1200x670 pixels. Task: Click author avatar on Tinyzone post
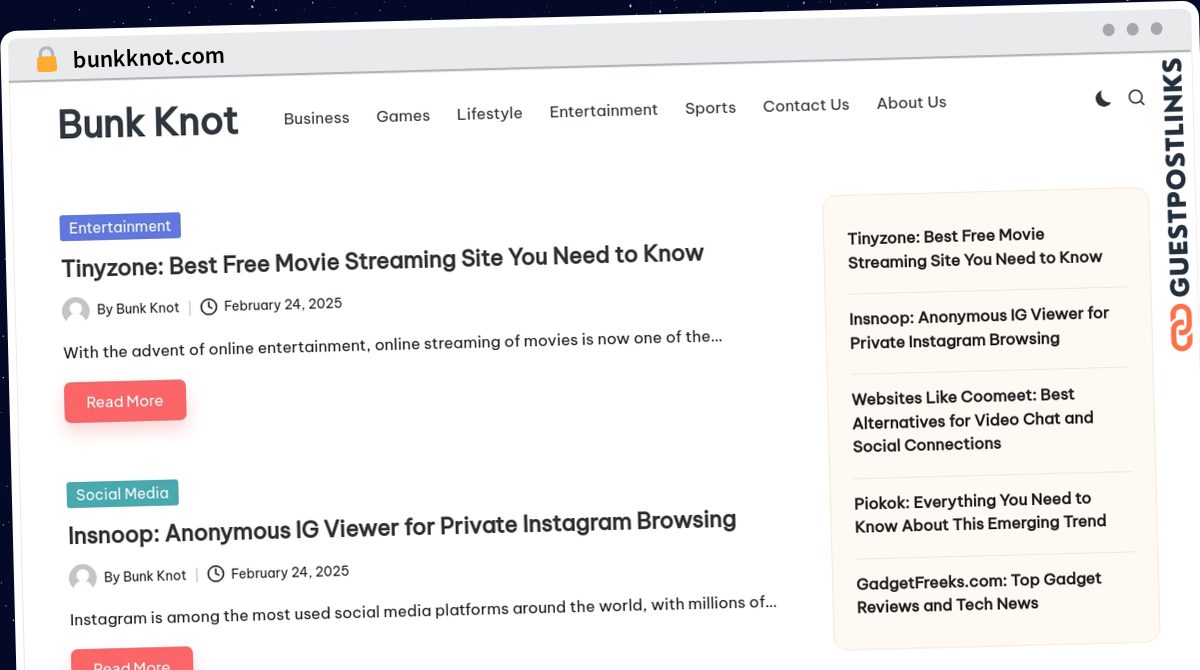pos(76,310)
